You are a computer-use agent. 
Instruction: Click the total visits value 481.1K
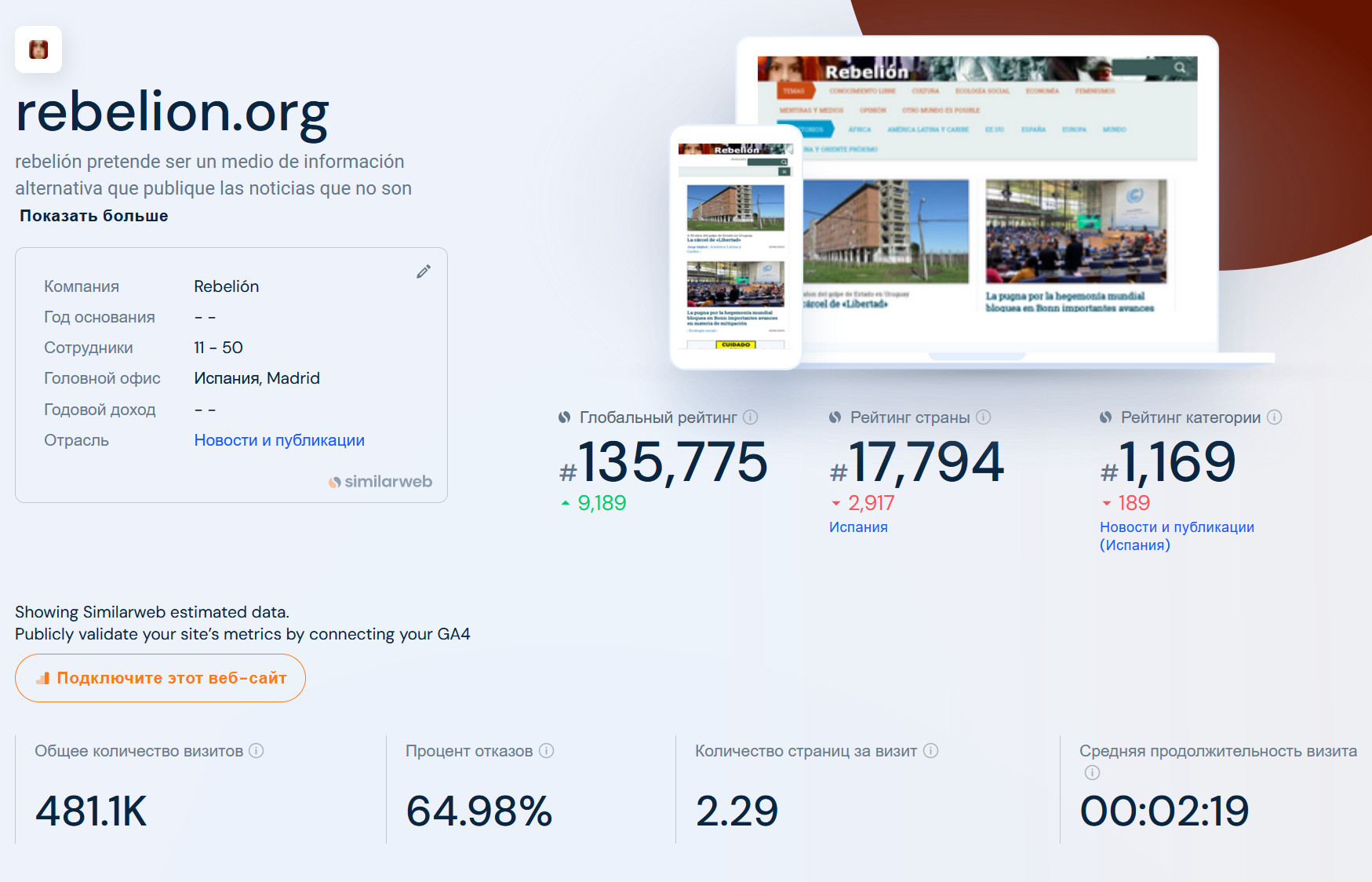[x=91, y=811]
